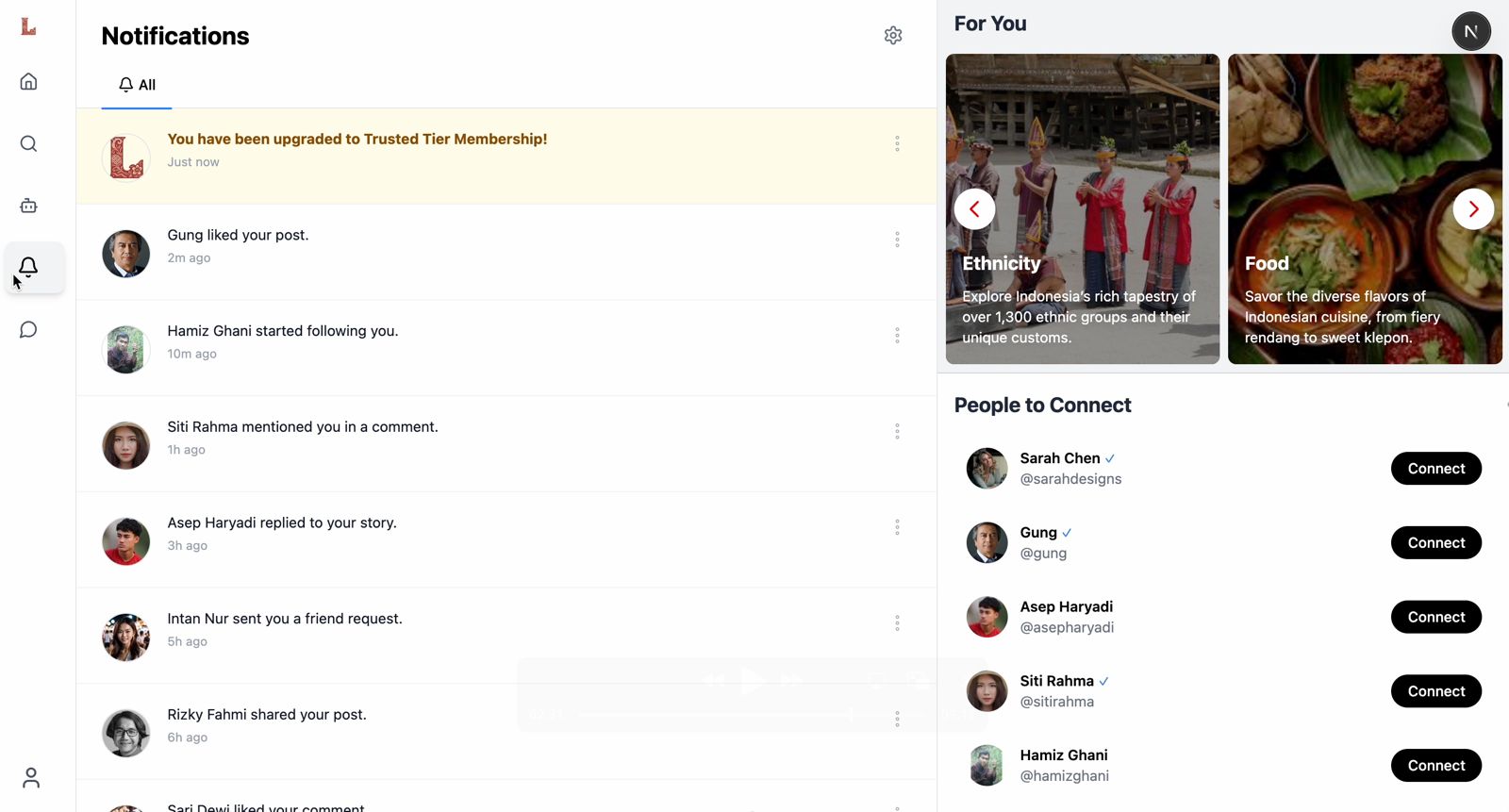Open the Ethnicity card
The height and width of the screenshot is (812, 1509).
point(1083,209)
